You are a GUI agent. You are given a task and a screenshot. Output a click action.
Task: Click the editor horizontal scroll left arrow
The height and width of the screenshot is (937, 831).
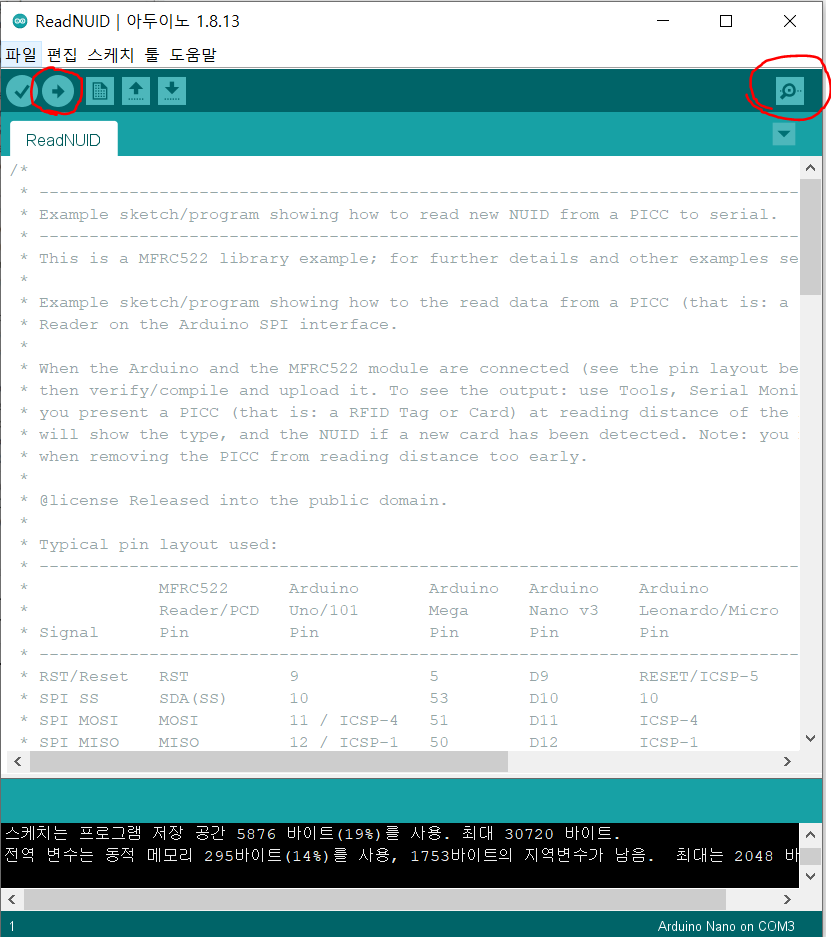coord(17,761)
